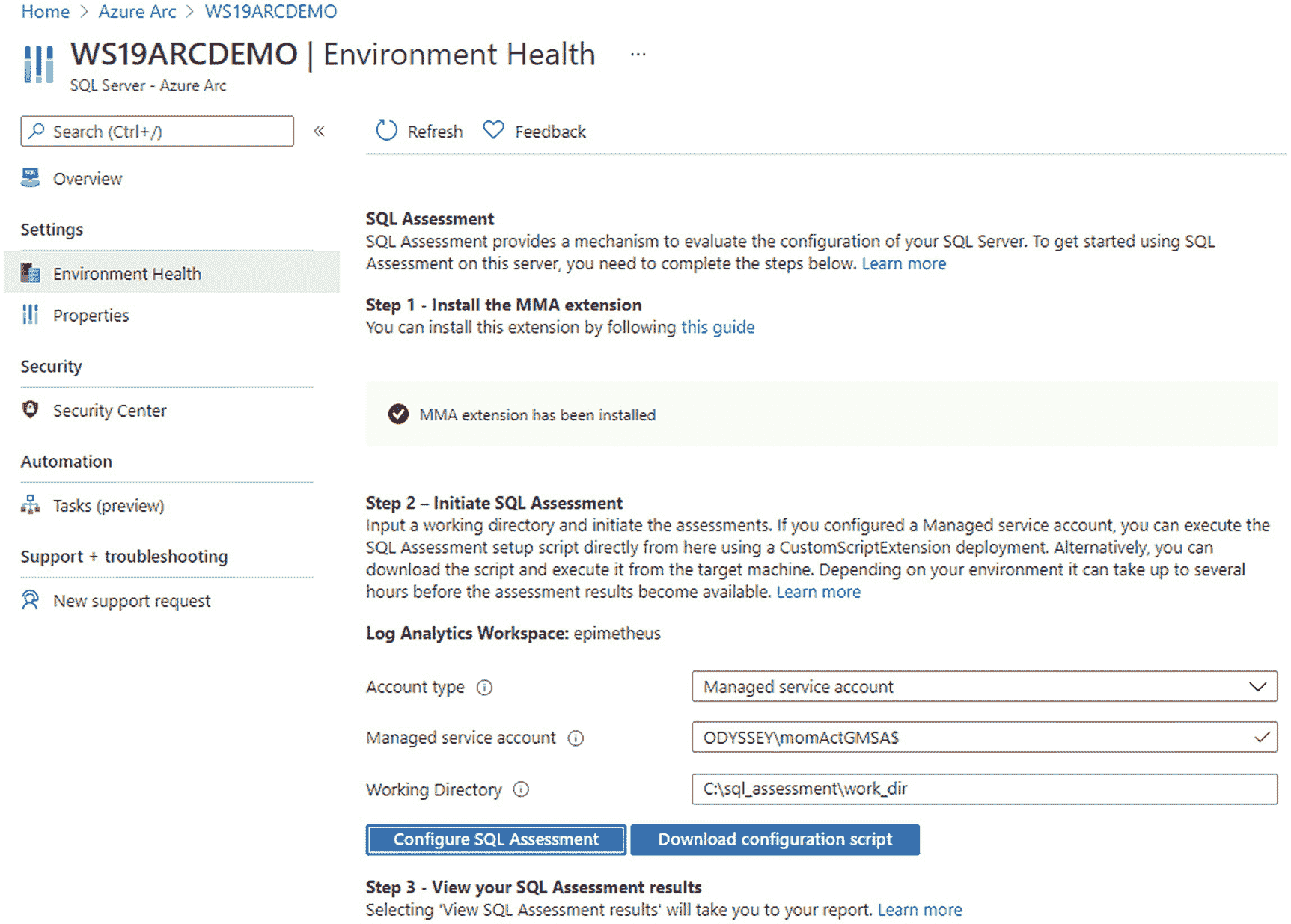
Task: Open the 'this guide' link
Action: click(x=717, y=328)
